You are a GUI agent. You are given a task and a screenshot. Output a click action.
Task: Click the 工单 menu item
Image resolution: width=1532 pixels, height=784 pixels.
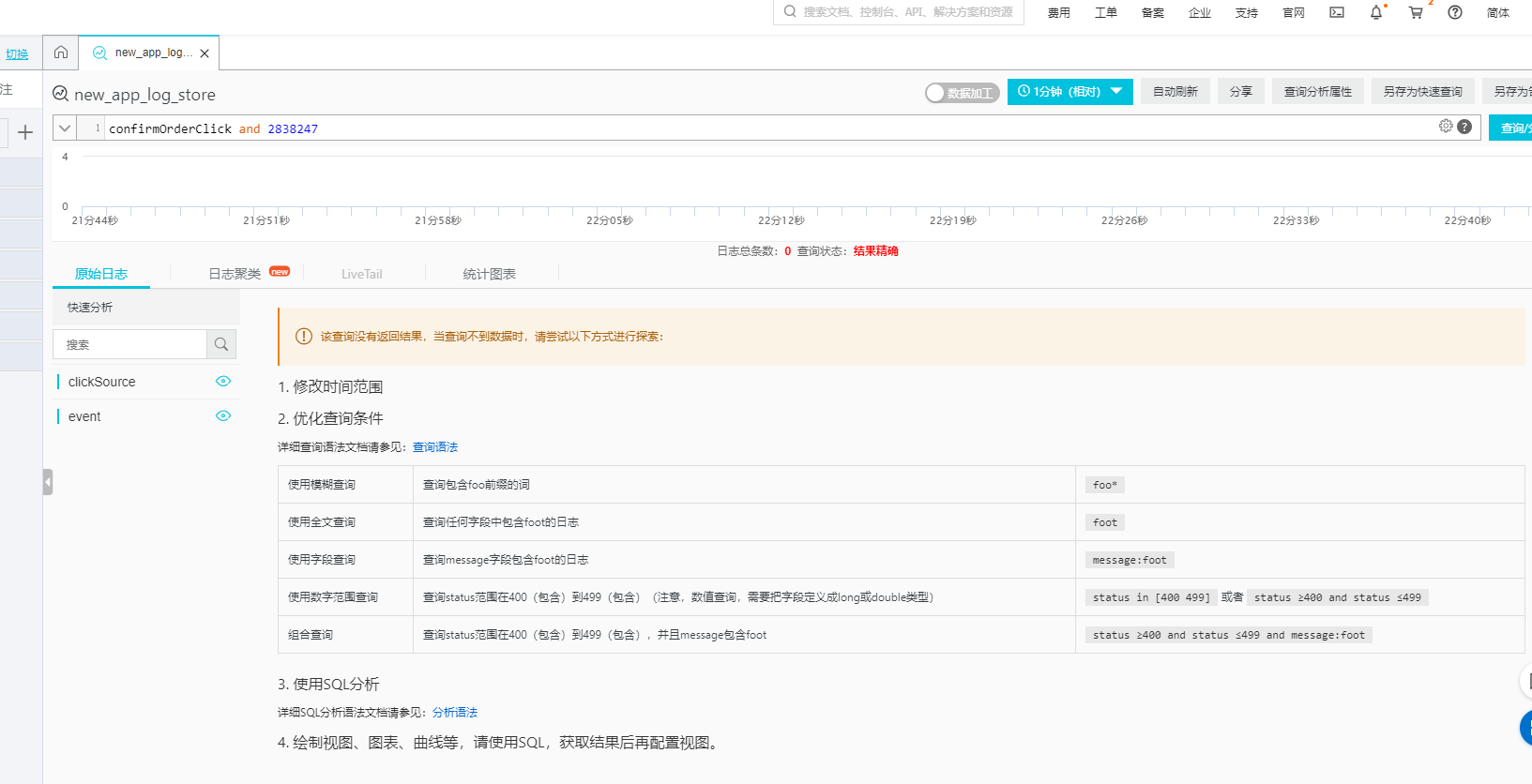coord(1106,13)
